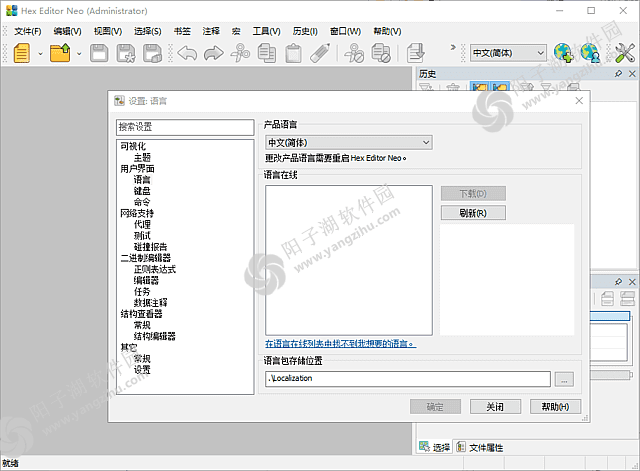The image size is (640, 471).
Task: Select 主题 in the settings tree
Action: coord(142,157)
